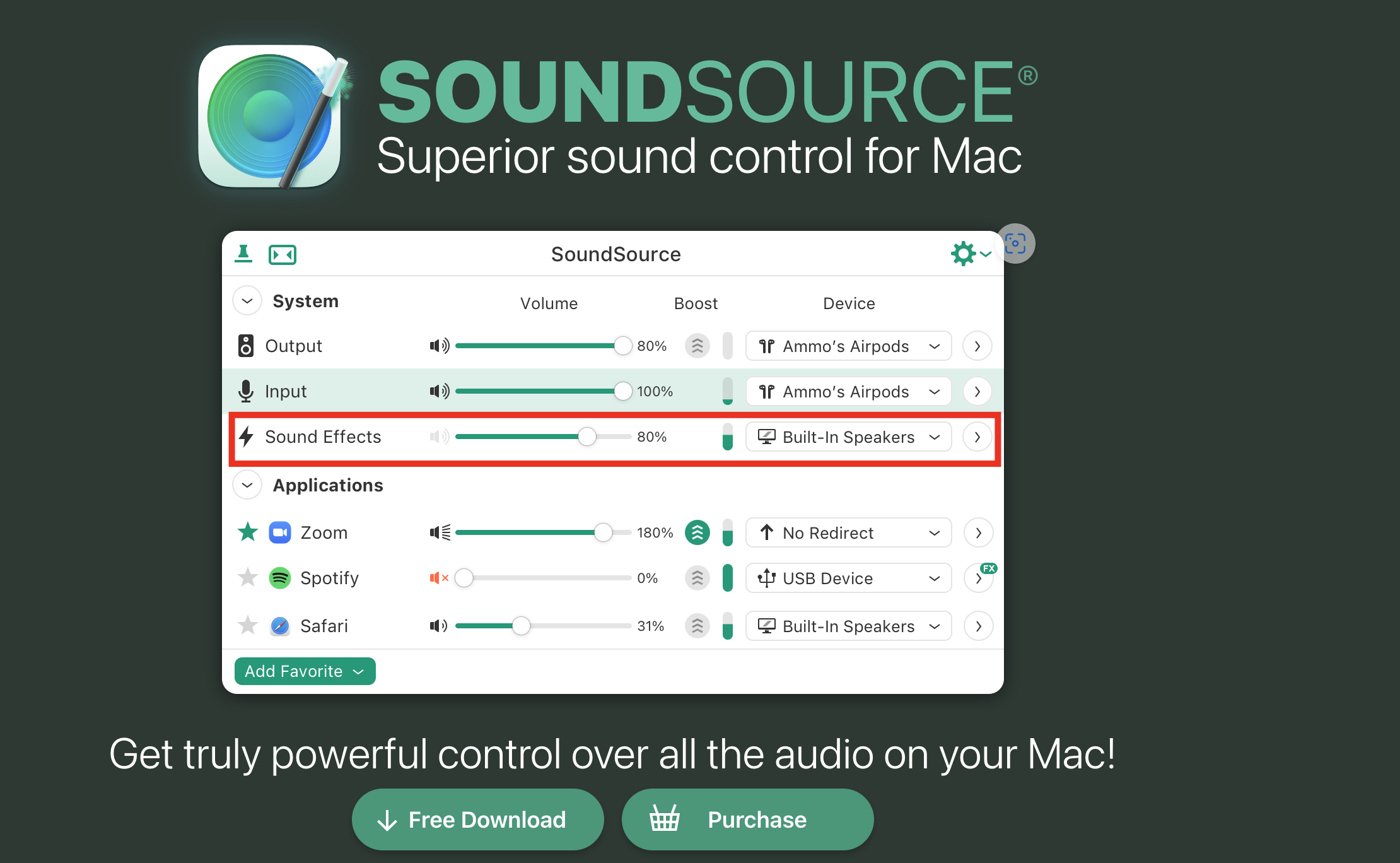The image size is (1400, 863).
Task: Collapse the System section
Action: [x=247, y=301]
